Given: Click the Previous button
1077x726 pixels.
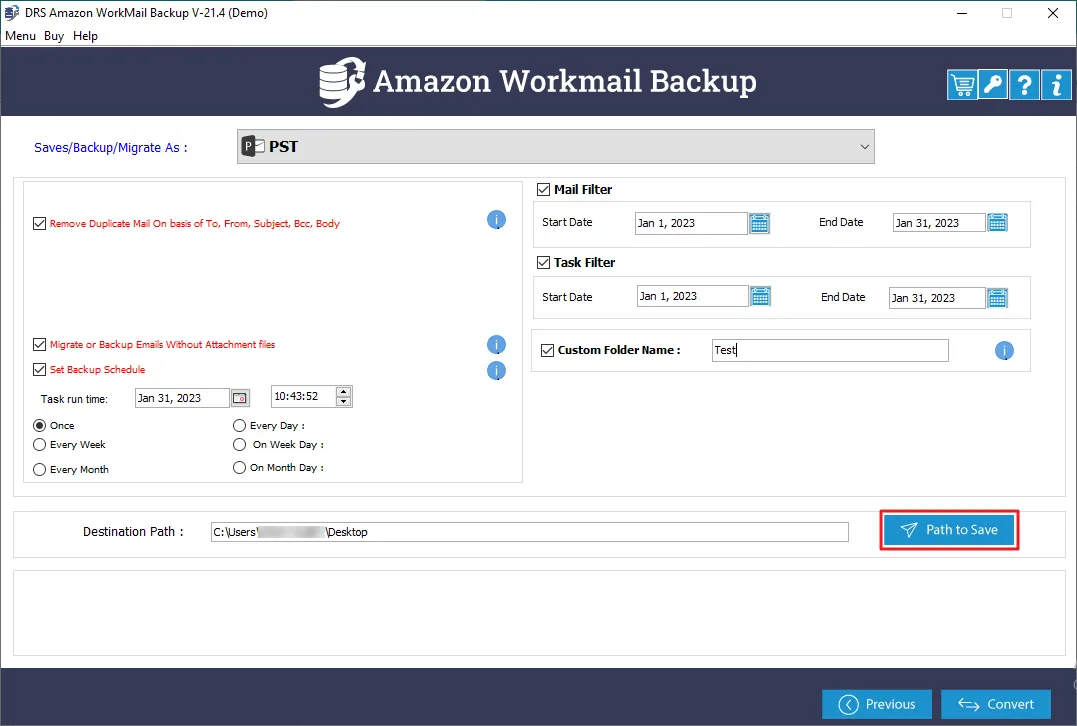Looking at the screenshot, I should tap(877, 705).
